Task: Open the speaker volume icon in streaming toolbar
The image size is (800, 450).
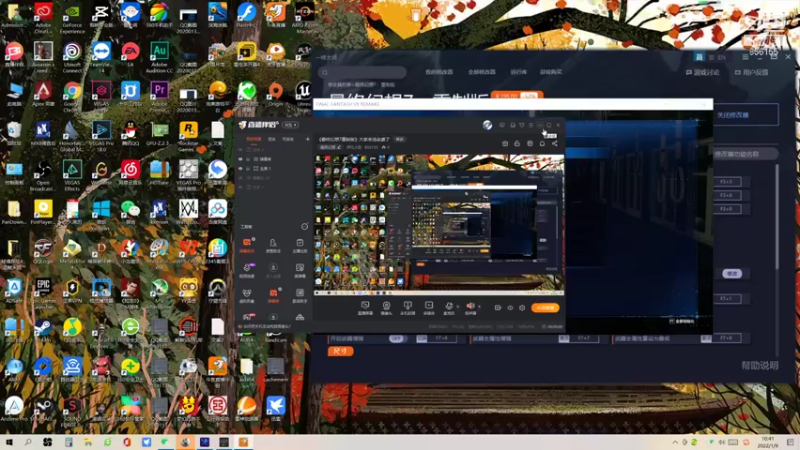Action: pyautogui.click(x=470, y=306)
